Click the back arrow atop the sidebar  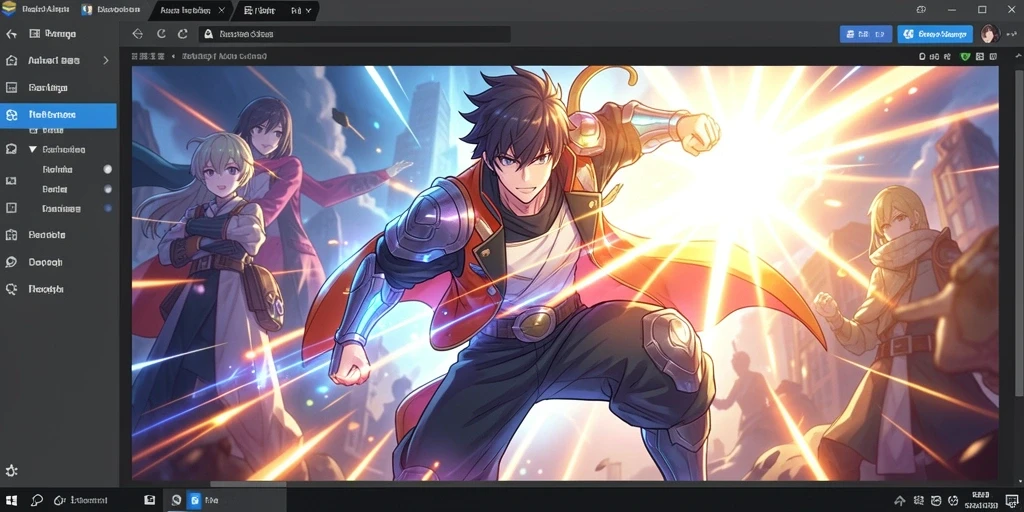10,34
